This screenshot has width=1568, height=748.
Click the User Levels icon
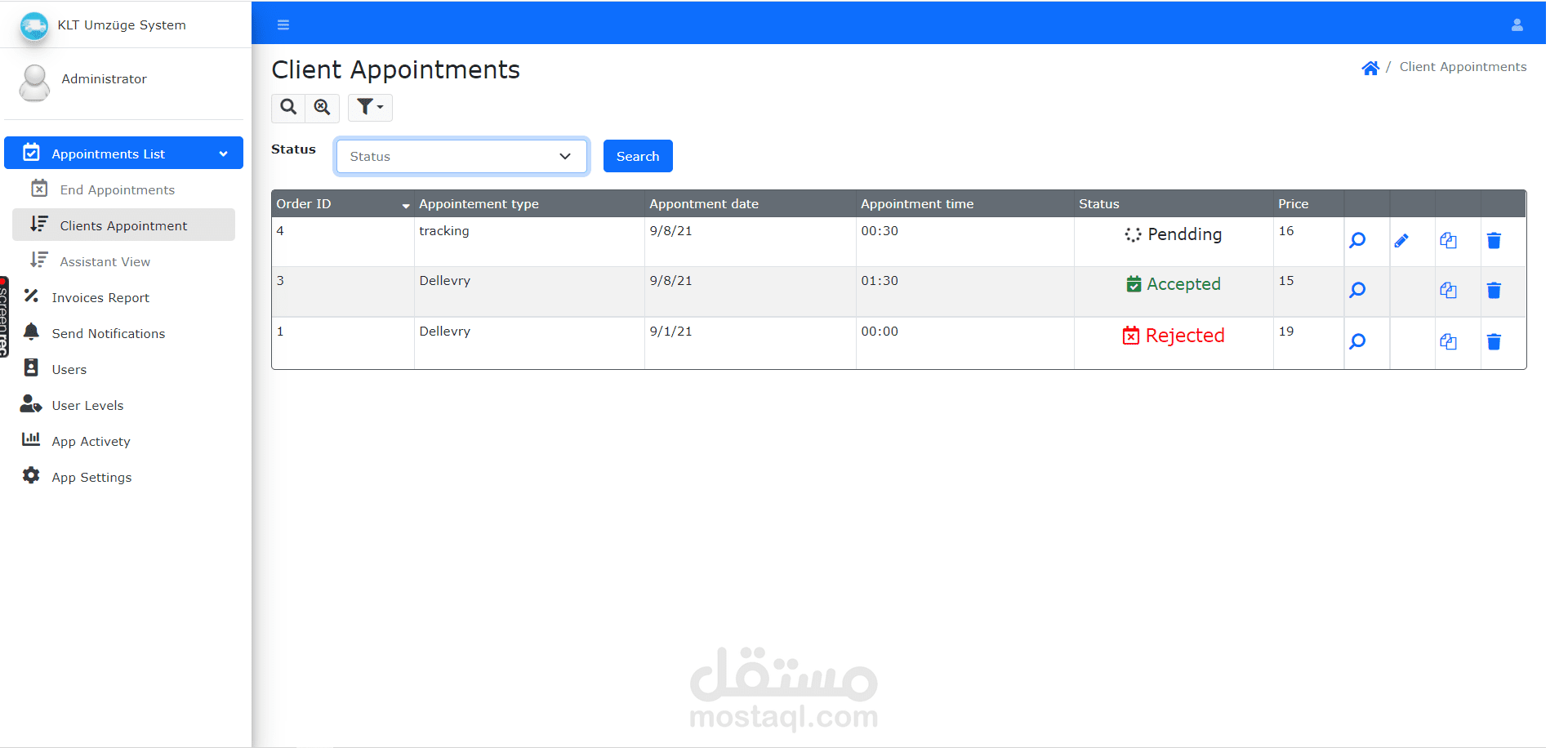point(31,403)
